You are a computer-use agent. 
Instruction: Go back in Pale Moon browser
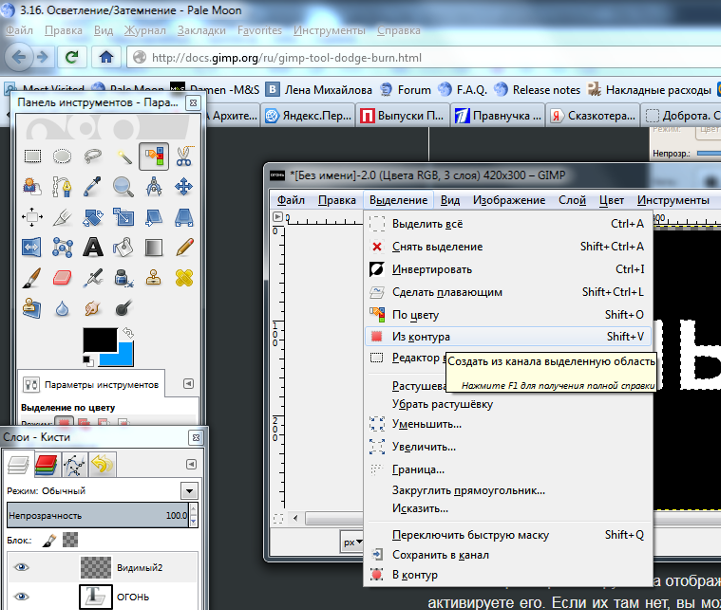(19, 57)
